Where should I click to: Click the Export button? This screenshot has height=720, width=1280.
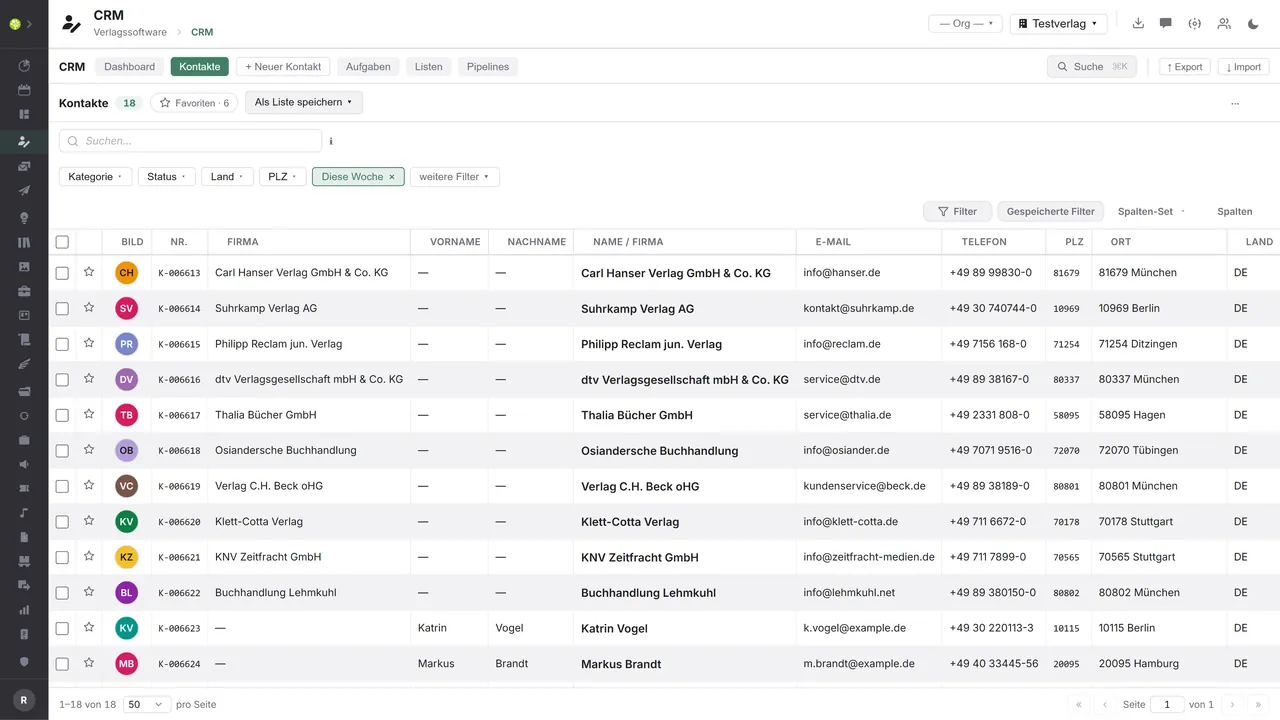click(x=1183, y=67)
